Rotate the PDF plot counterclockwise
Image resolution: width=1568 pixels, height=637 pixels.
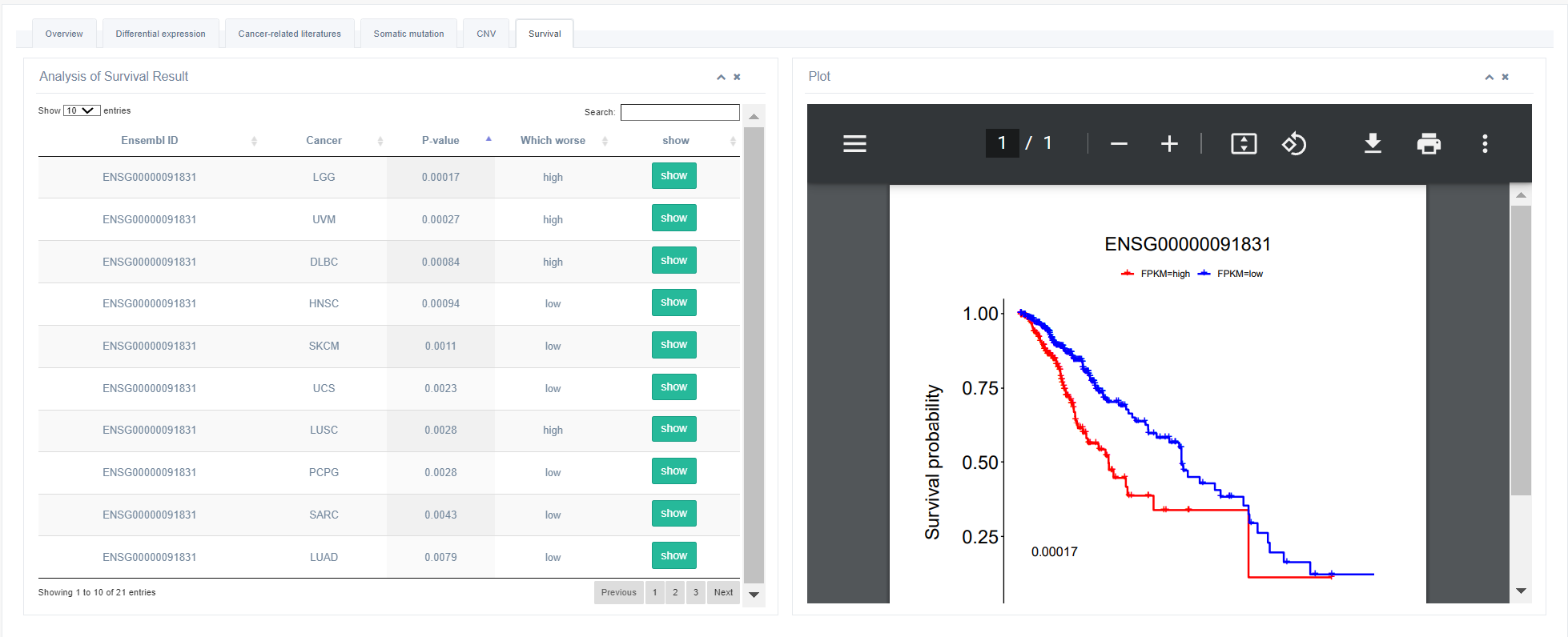1294,144
